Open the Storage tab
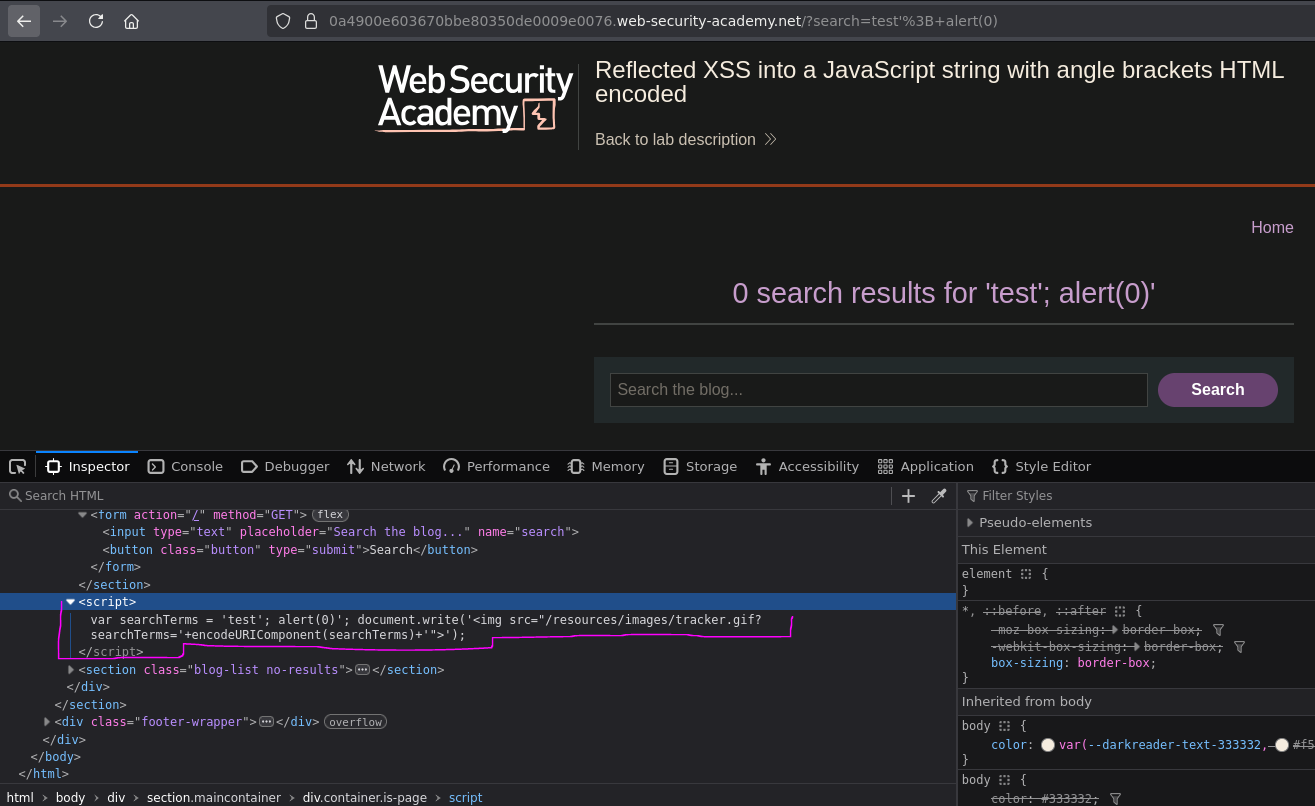This screenshot has height=806, width=1315. 700,466
